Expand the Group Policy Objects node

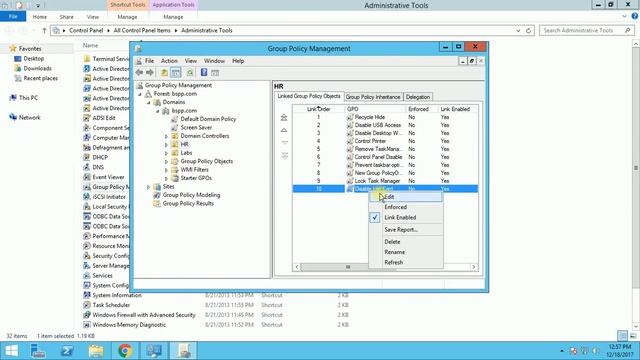coord(166,161)
